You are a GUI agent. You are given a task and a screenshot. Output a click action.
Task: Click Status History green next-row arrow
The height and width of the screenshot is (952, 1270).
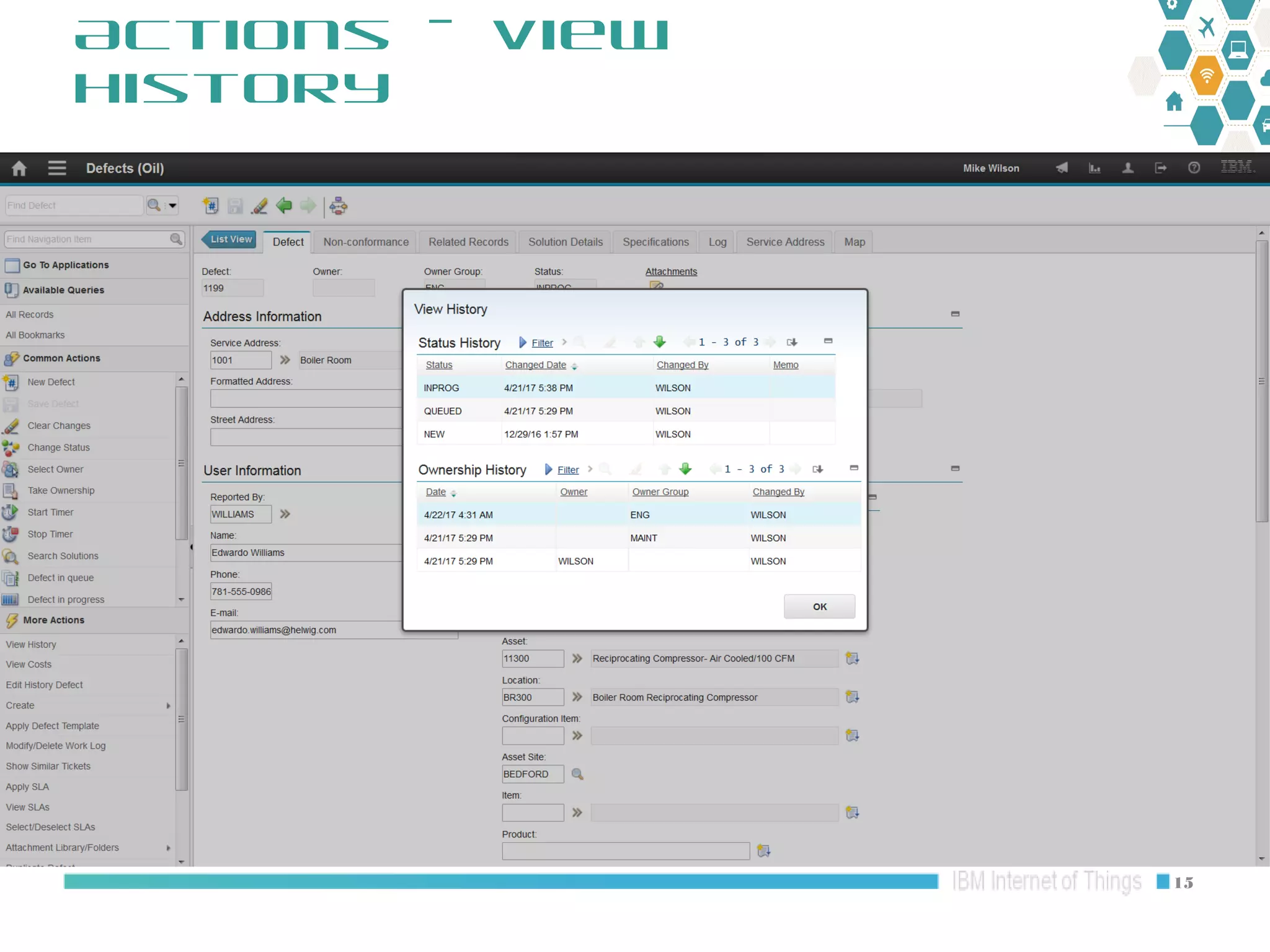[660, 342]
